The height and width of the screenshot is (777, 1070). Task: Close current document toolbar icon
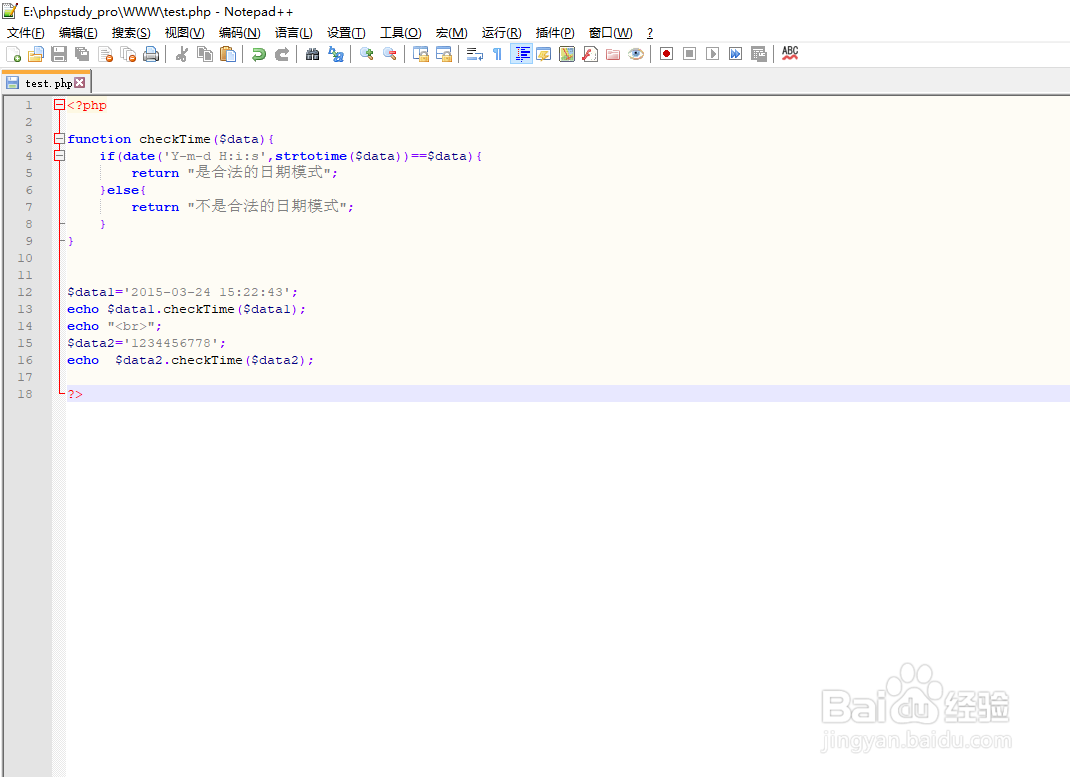106,55
